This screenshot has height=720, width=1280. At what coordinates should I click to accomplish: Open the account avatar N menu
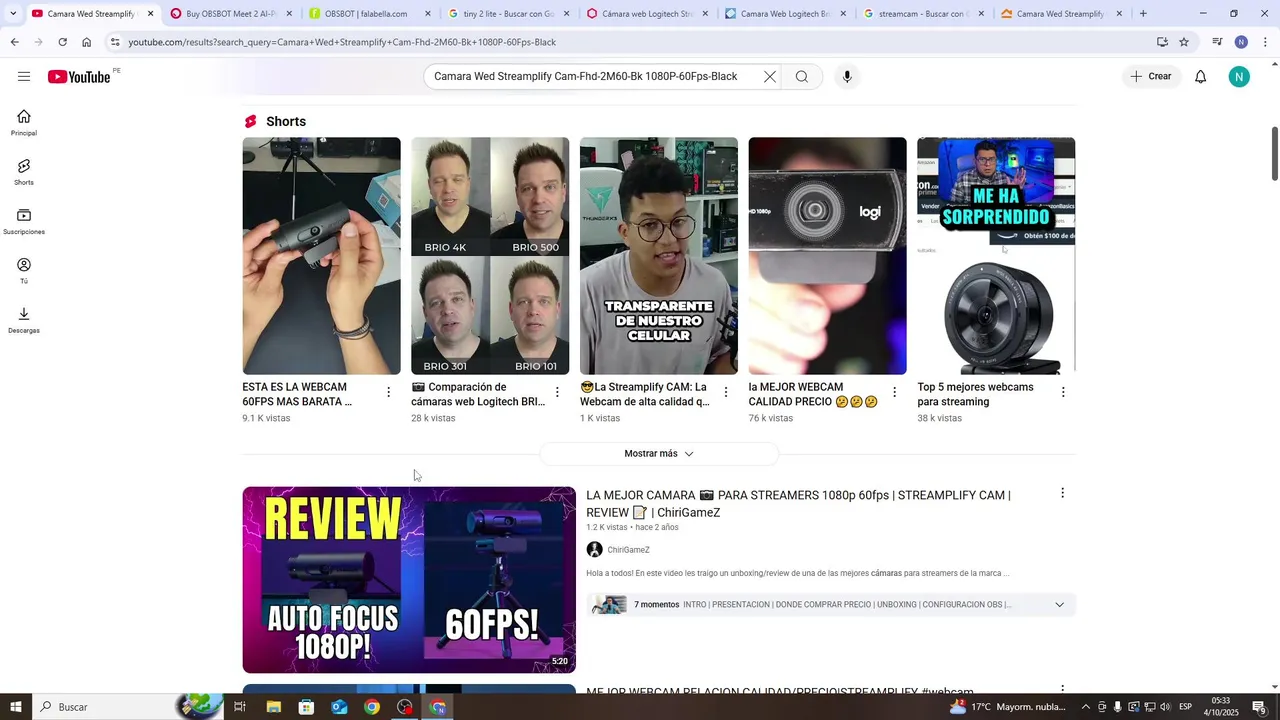click(x=1239, y=77)
